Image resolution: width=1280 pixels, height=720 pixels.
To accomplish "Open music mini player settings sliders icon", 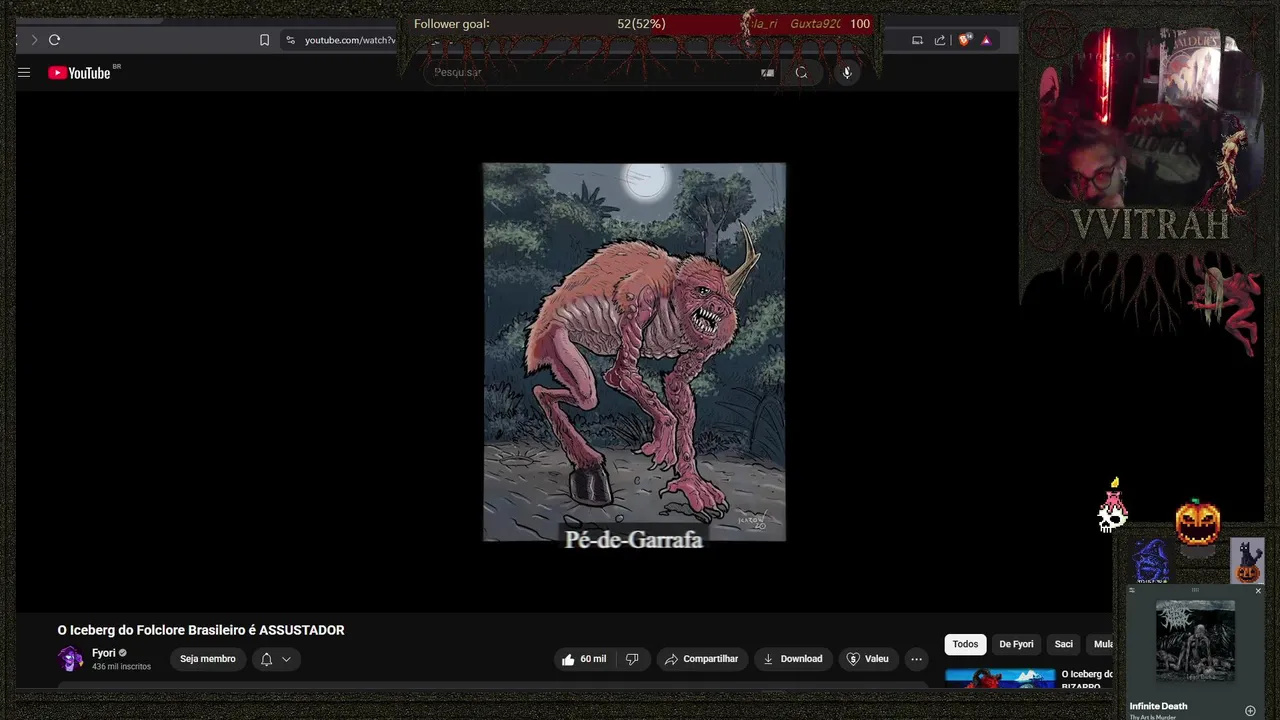I will tap(1131, 591).
